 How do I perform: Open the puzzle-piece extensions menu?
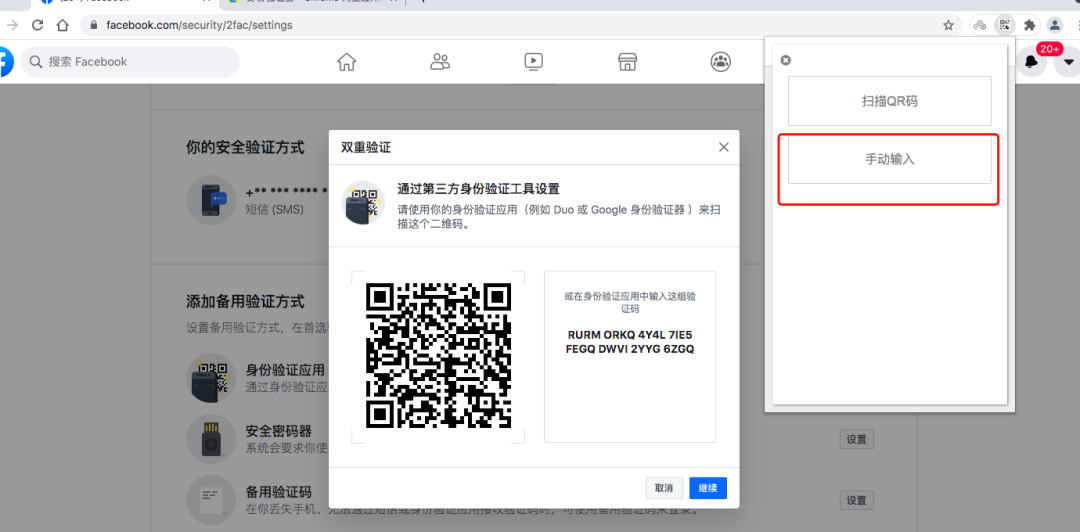(1030, 25)
